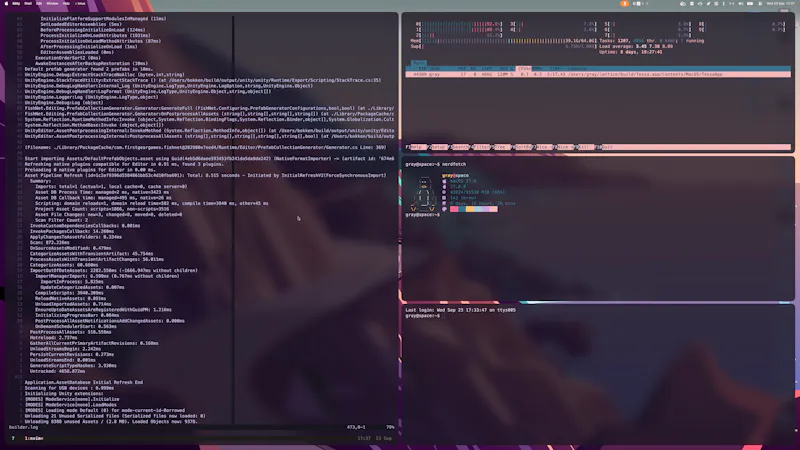This screenshot has height=450, width=800.
Task: Click the 'builder.log' filename in vim status line
Action: point(23,427)
